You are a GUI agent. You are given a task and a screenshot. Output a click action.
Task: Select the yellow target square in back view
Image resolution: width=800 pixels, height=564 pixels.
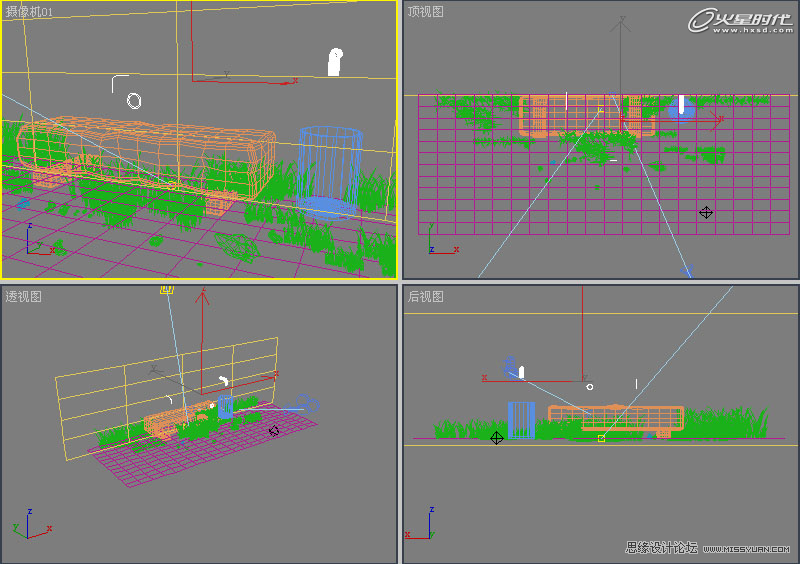pyautogui.click(x=602, y=438)
